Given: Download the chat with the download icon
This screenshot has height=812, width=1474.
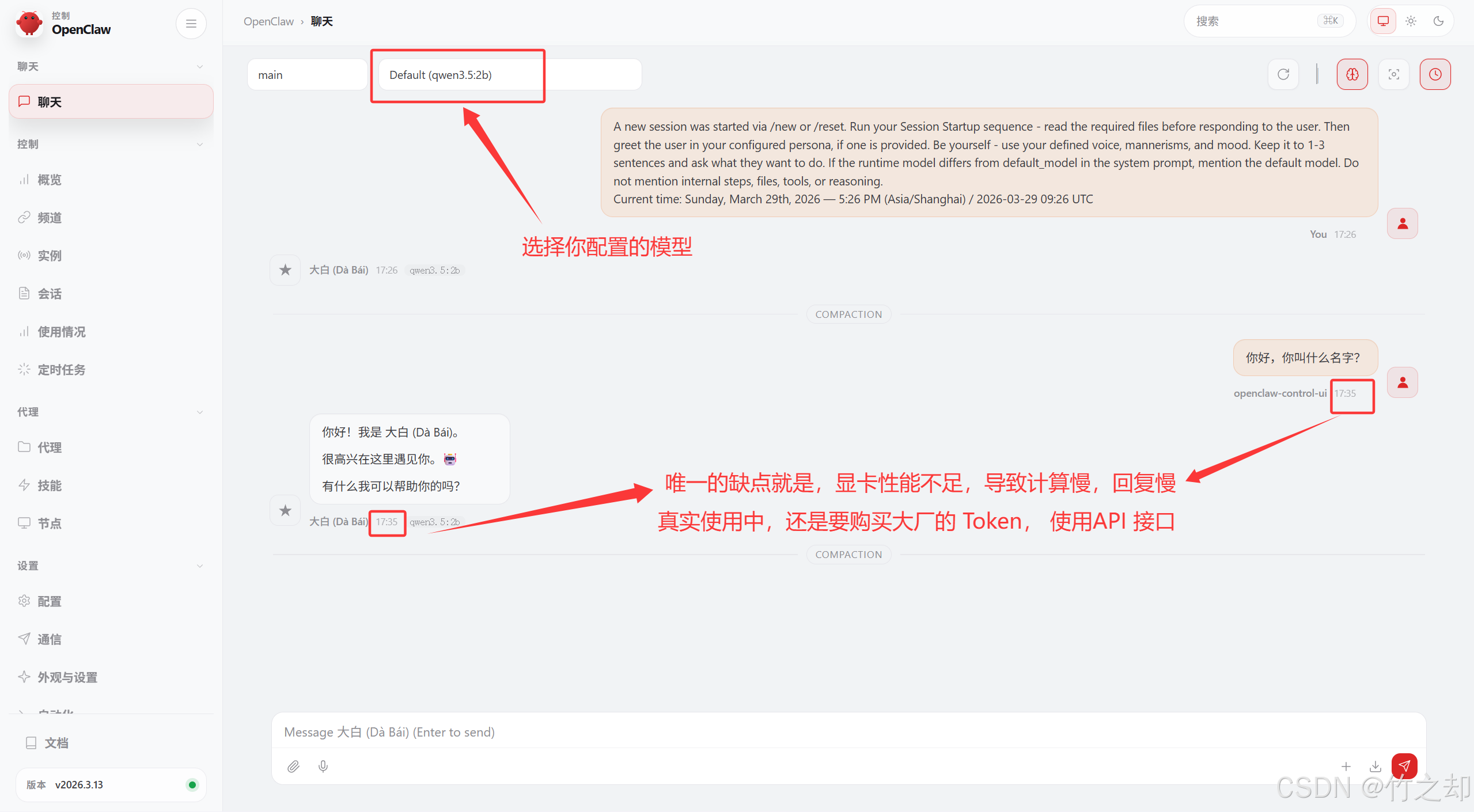Looking at the screenshot, I should click(x=1376, y=766).
